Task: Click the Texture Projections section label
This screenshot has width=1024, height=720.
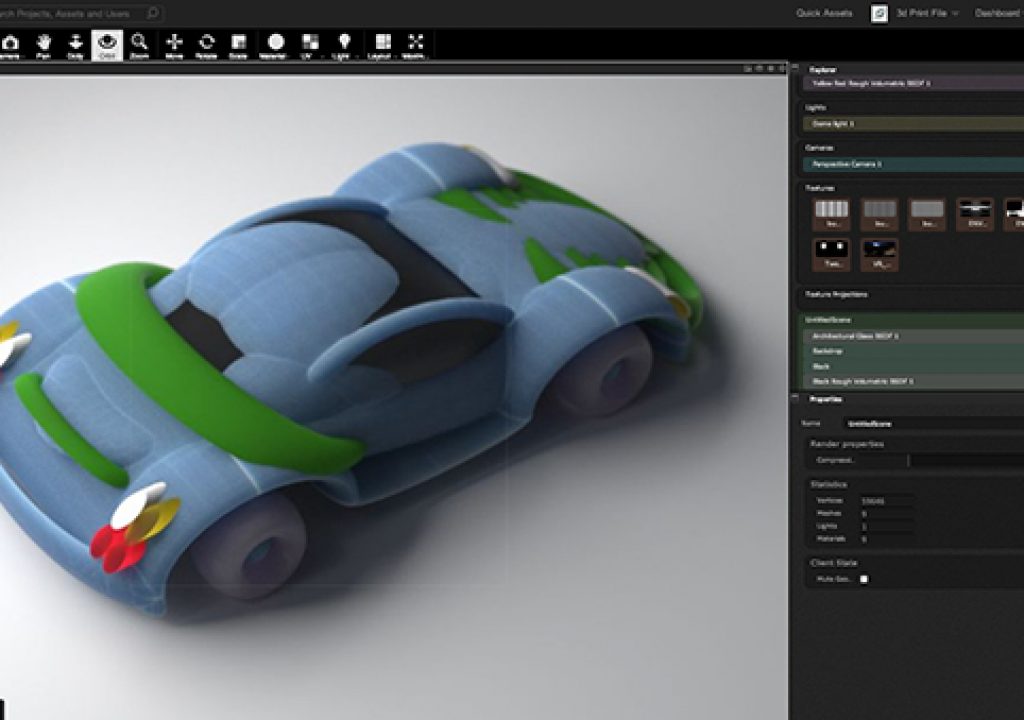Action: click(x=836, y=295)
